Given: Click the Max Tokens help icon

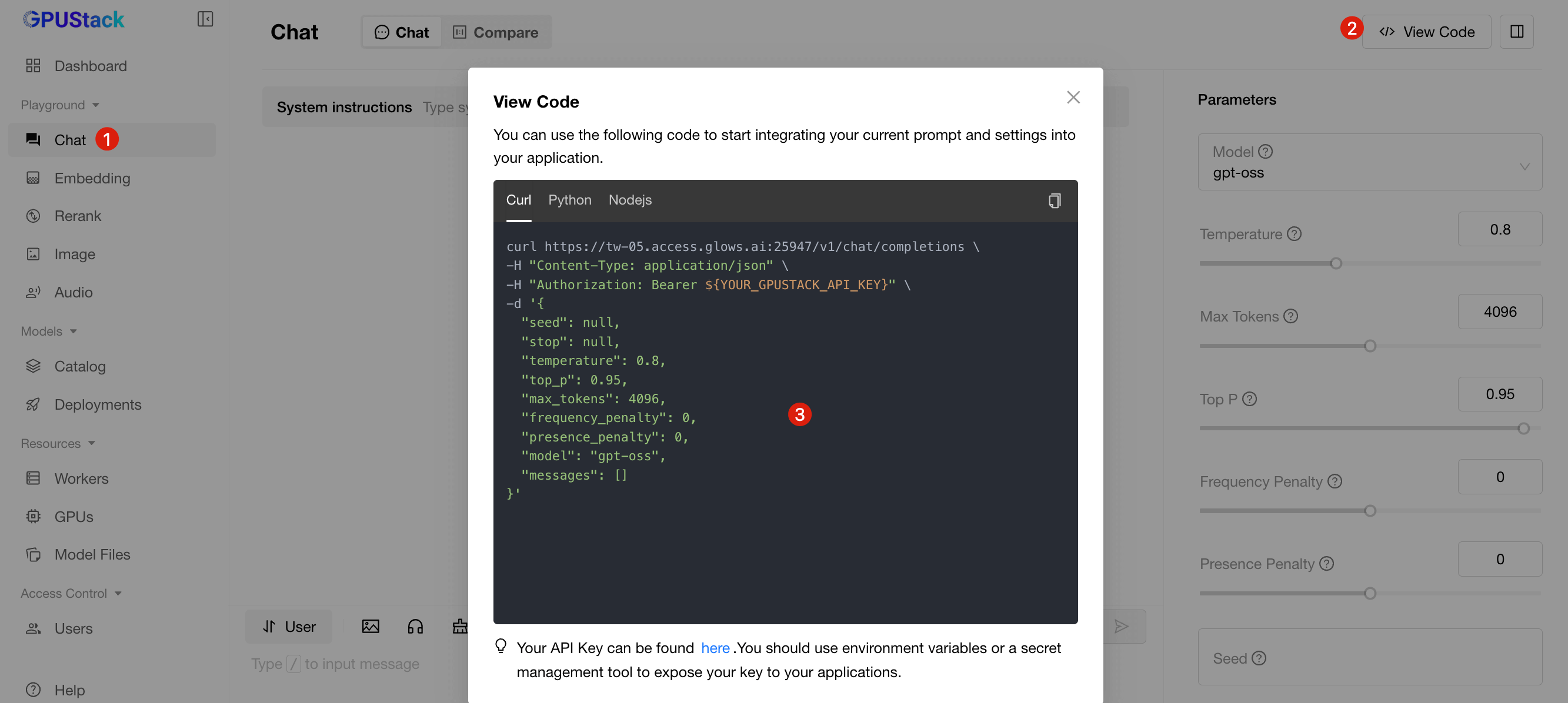Looking at the screenshot, I should pyautogui.click(x=1291, y=316).
